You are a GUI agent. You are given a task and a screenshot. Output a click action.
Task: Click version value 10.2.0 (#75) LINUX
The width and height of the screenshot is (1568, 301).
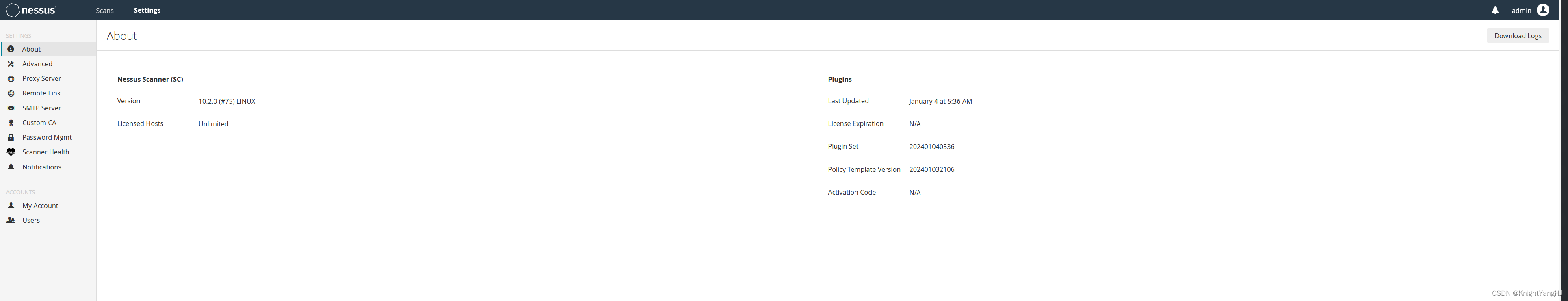[x=226, y=102]
